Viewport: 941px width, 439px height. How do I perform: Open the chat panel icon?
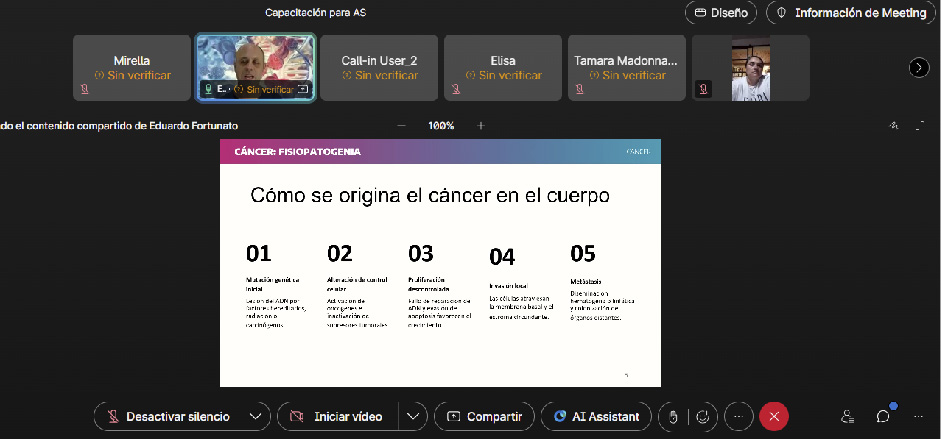[x=883, y=416]
